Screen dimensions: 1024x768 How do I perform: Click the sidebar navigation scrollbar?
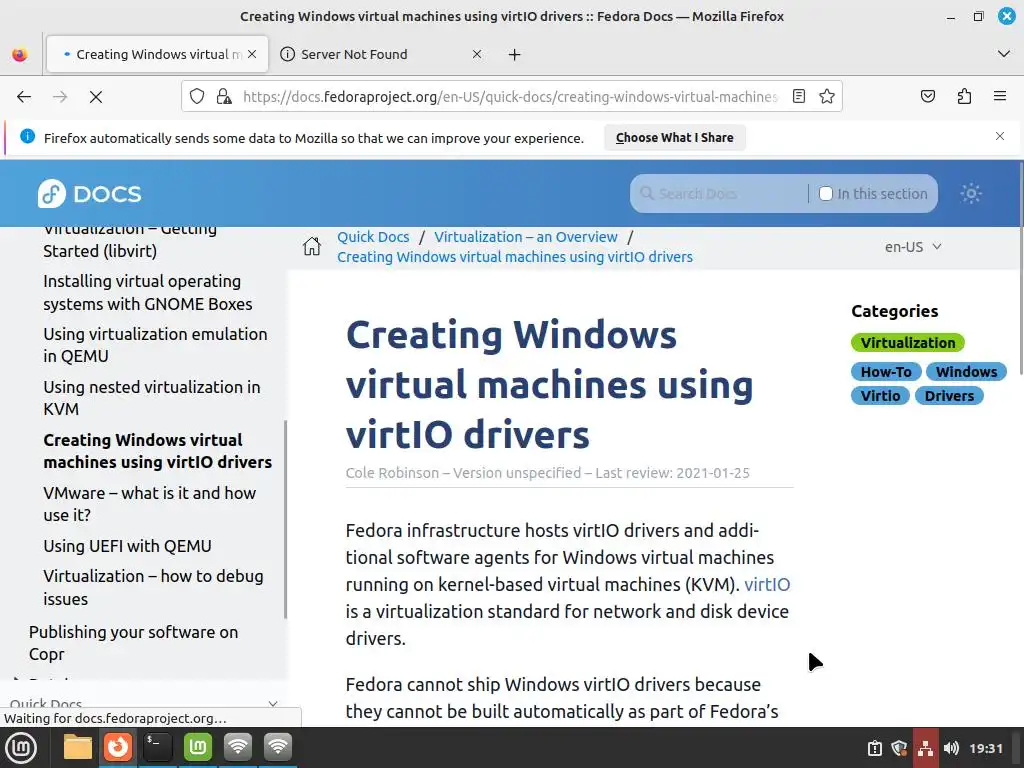[285, 519]
